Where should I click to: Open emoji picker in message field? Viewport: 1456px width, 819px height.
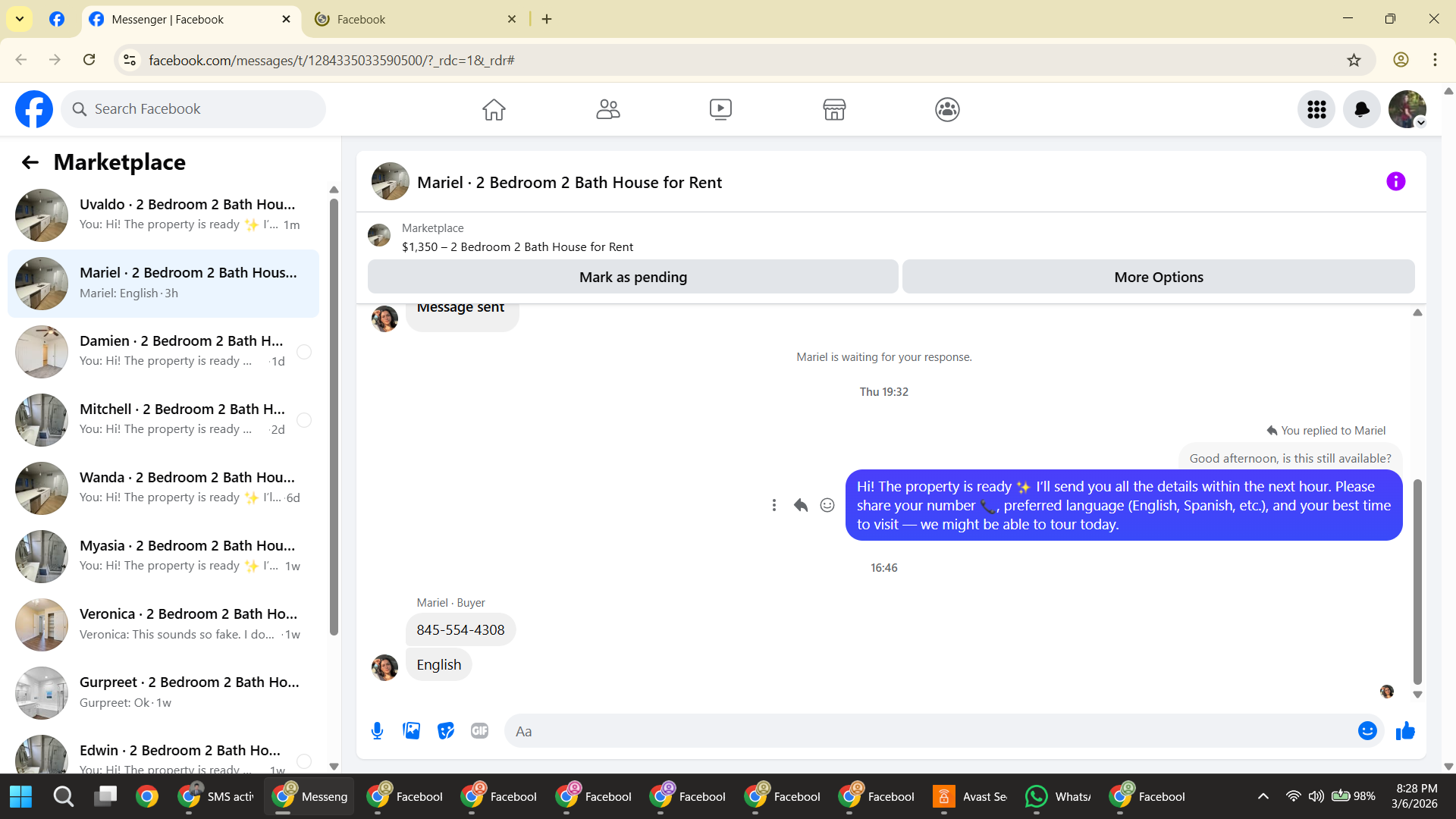(1367, 731)
